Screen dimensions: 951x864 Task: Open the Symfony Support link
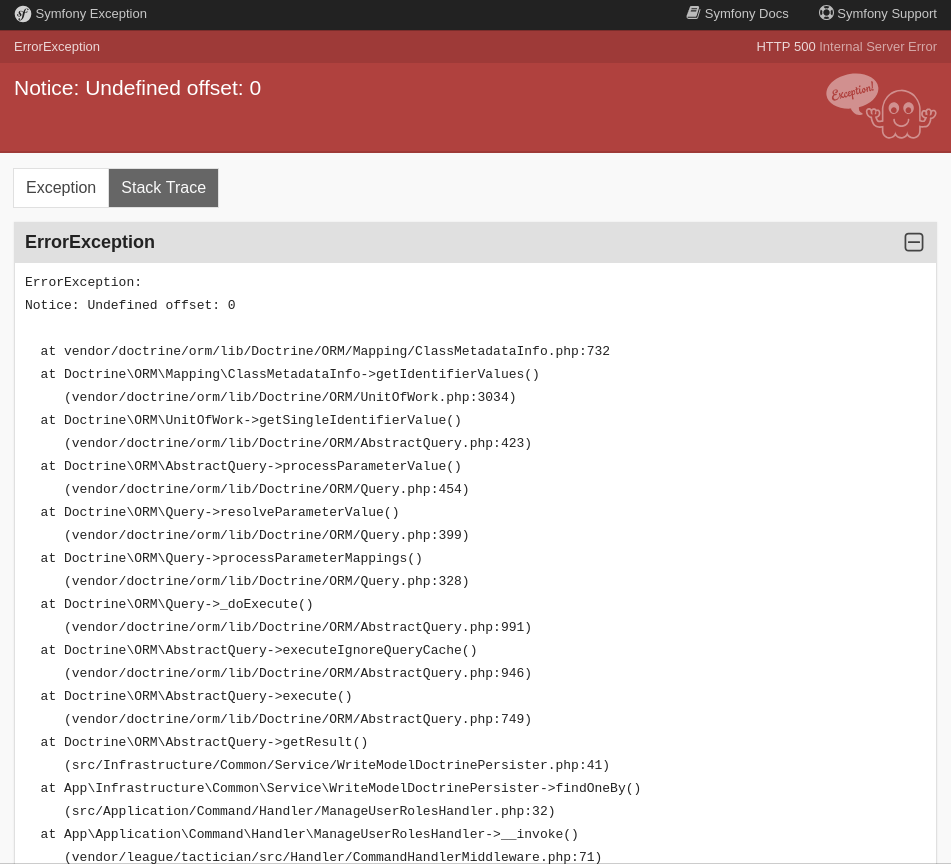tap(886, 13)
